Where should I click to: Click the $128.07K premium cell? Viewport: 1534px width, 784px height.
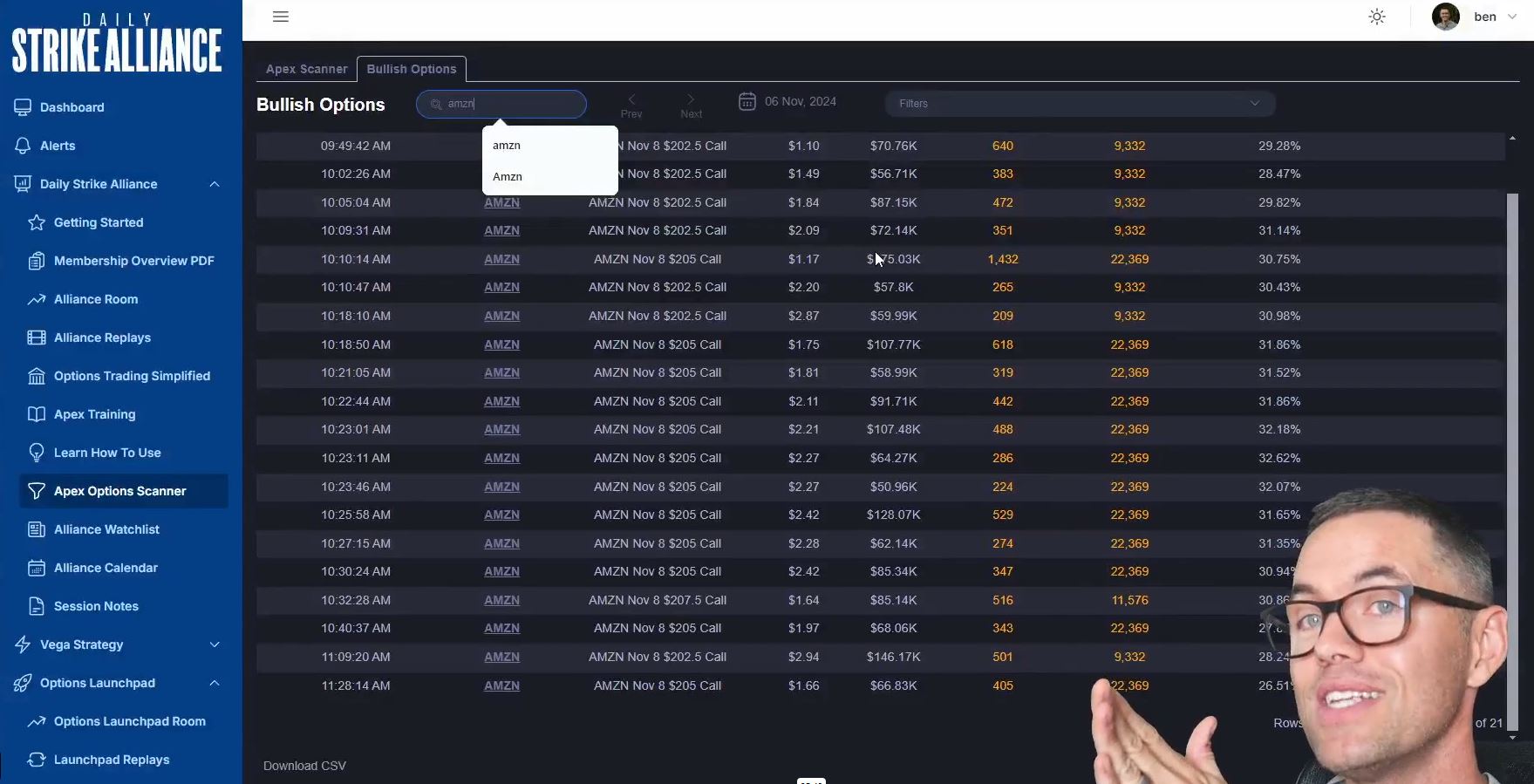click(x=893, y=515)
